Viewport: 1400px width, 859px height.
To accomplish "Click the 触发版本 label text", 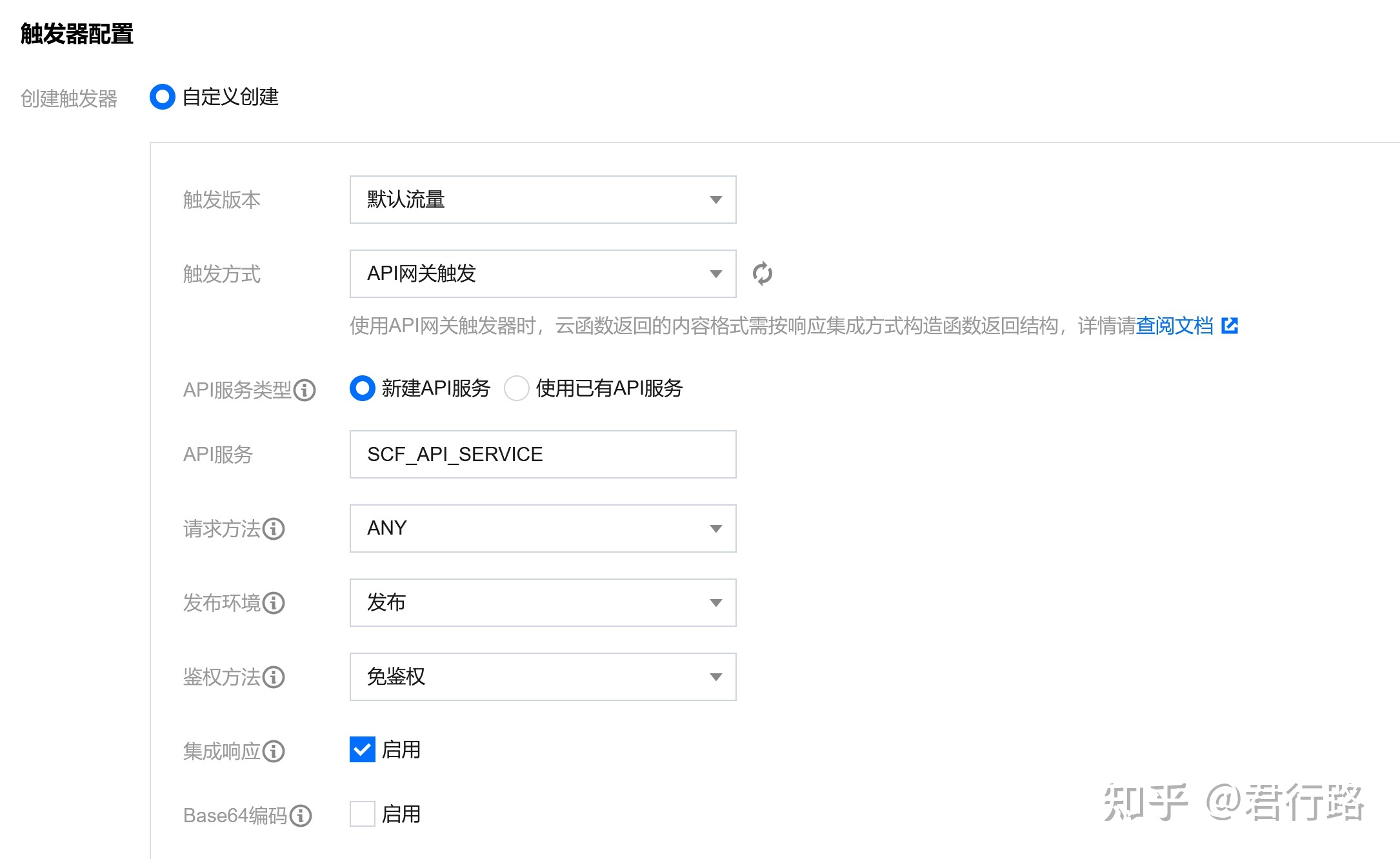I will click(x=222, y=200).
